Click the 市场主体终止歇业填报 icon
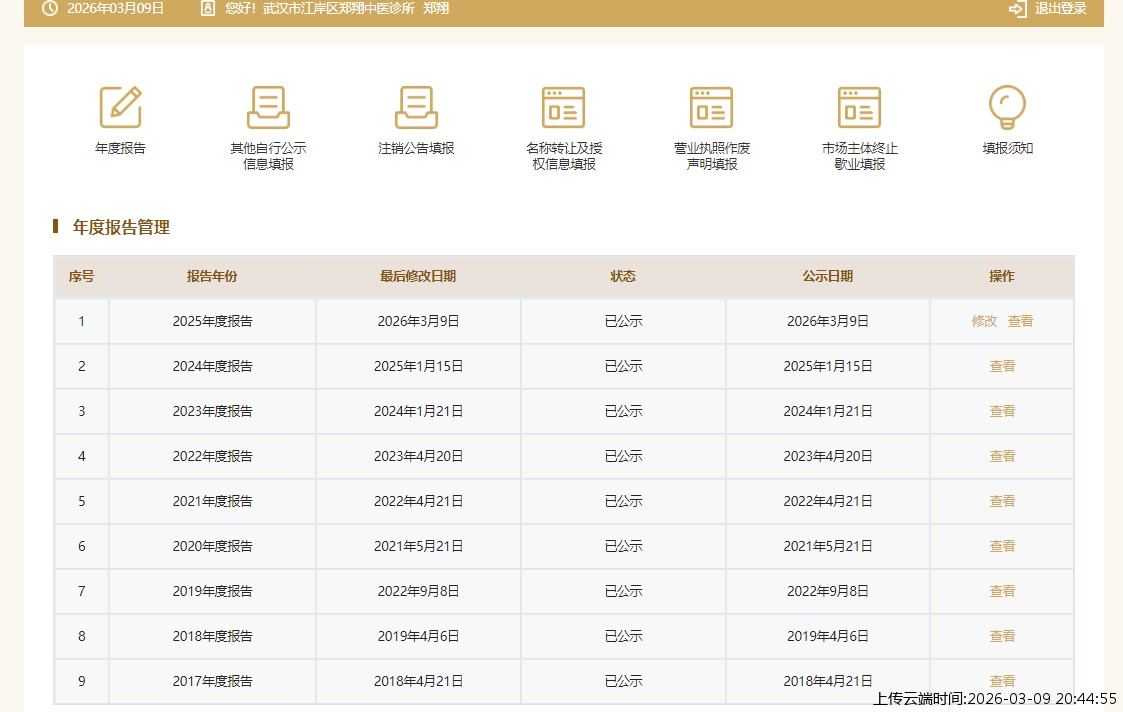 tap(859, 107)
